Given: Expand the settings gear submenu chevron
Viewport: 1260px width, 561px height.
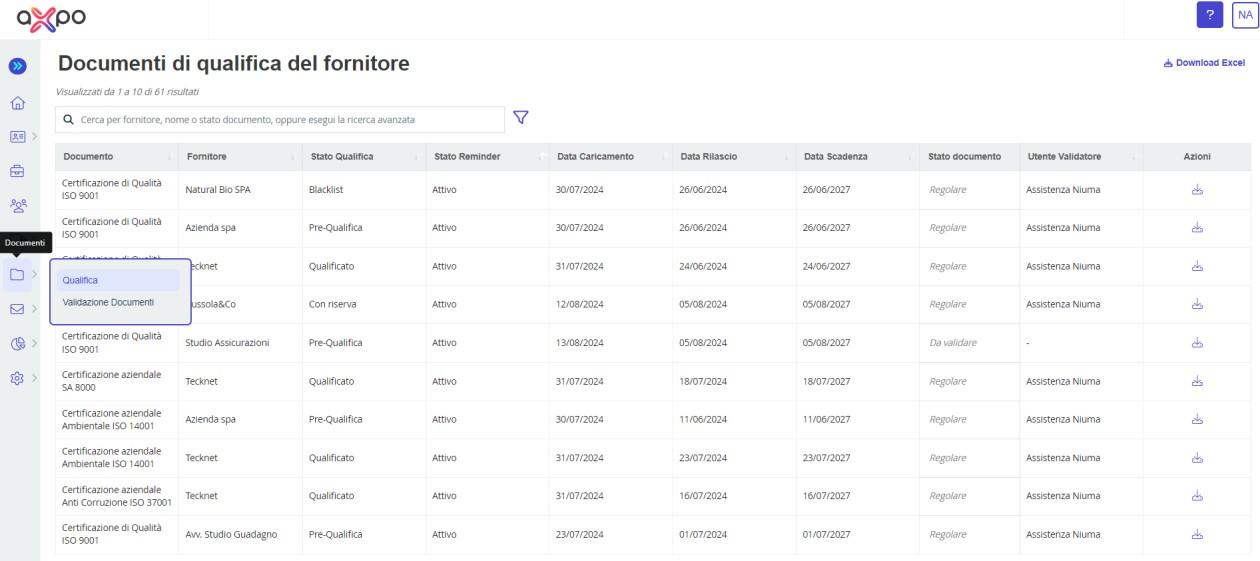Looking at the screenshot, I should pos(35,379).
